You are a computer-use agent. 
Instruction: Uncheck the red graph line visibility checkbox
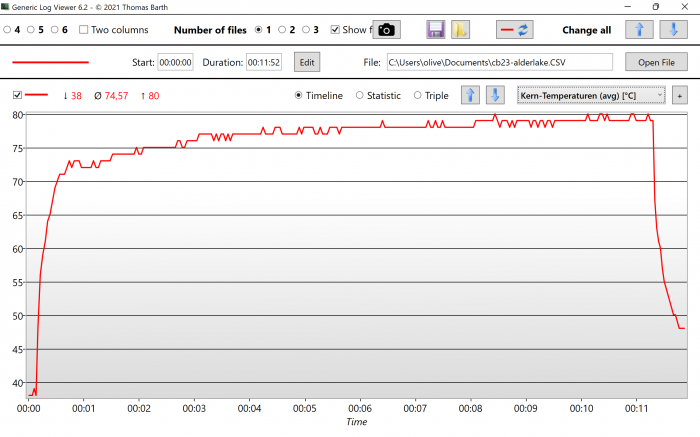tap(17, 95)
